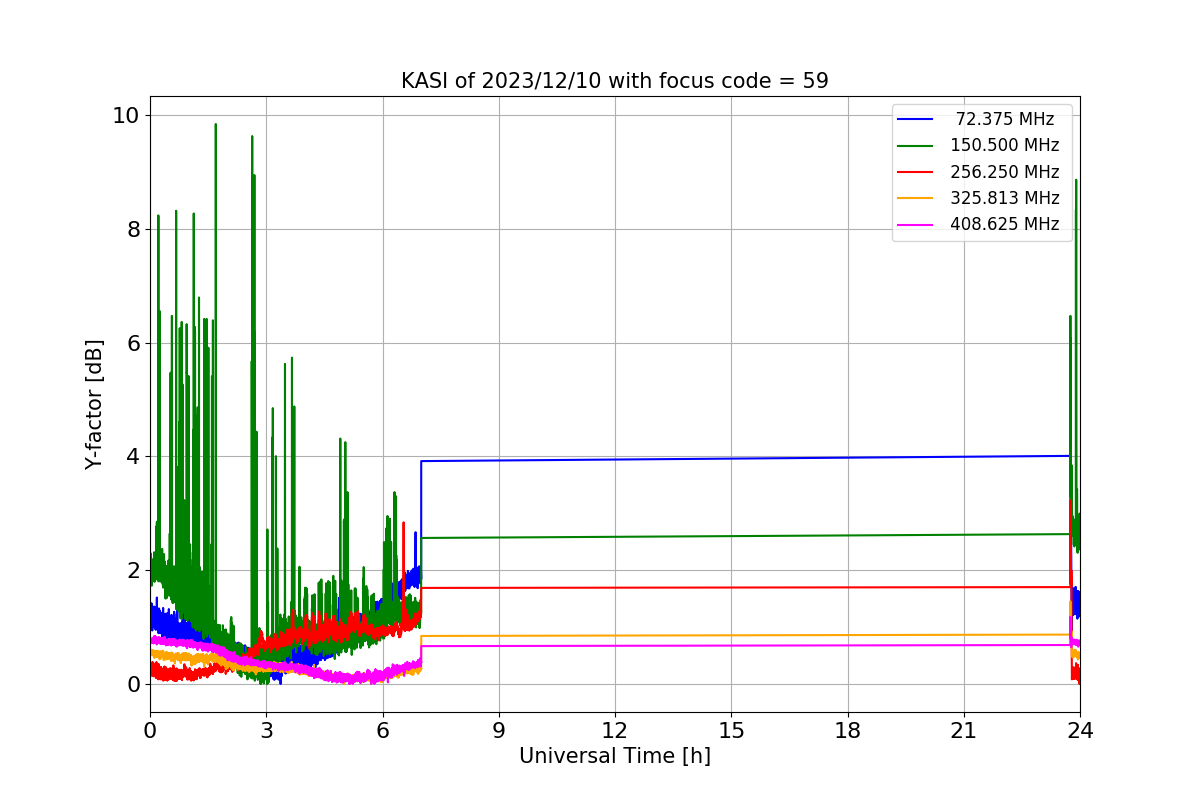The width and height of the screenshot is (1200, 800).
Task: Click the x-axis tick label 3
Action: [266, 731]
